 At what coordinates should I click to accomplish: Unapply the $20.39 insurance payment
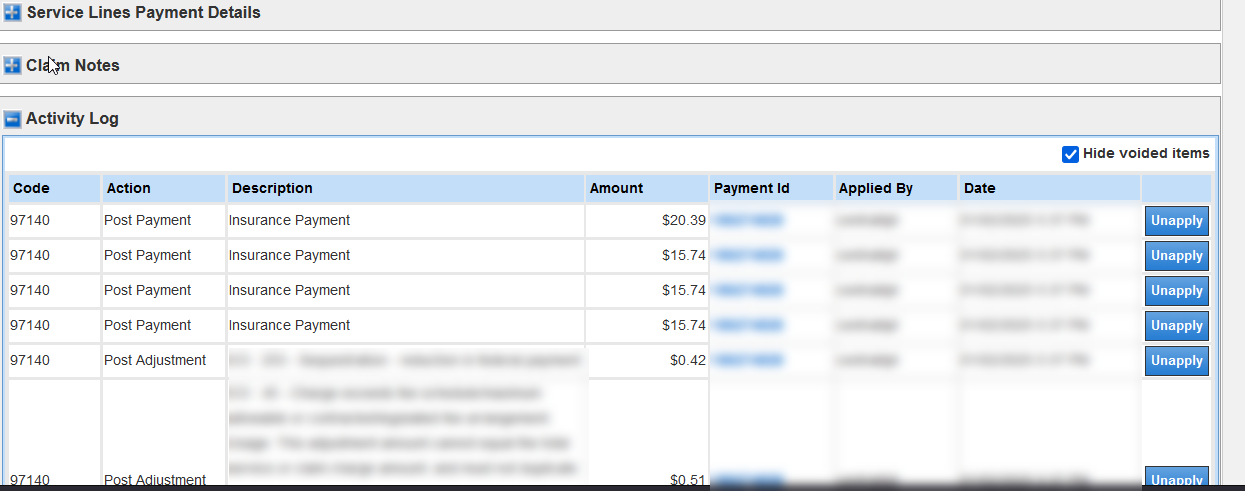click(x=1176, y=221)
